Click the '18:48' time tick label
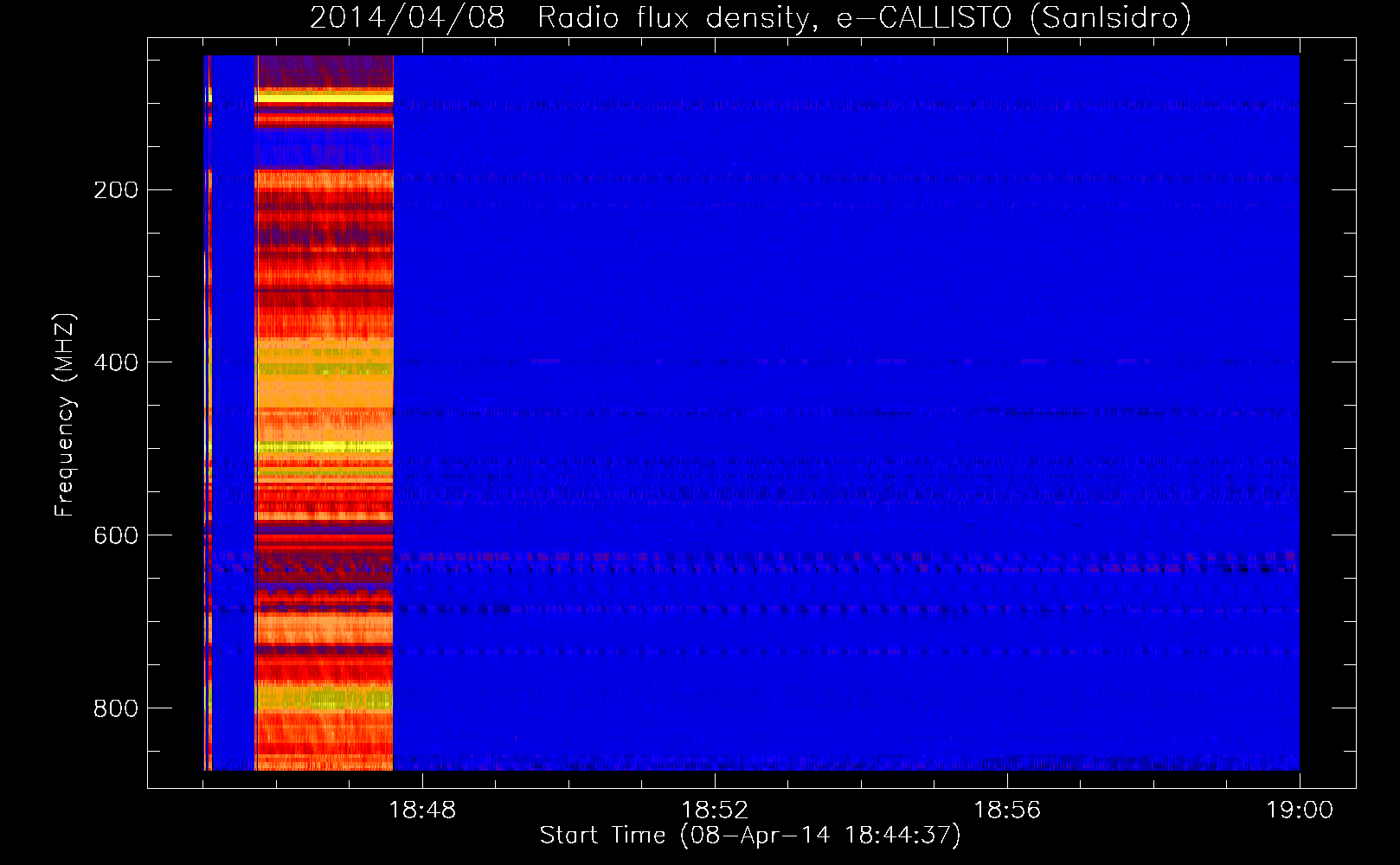This screenshot has height=865, width=1400. coord(422,811)
